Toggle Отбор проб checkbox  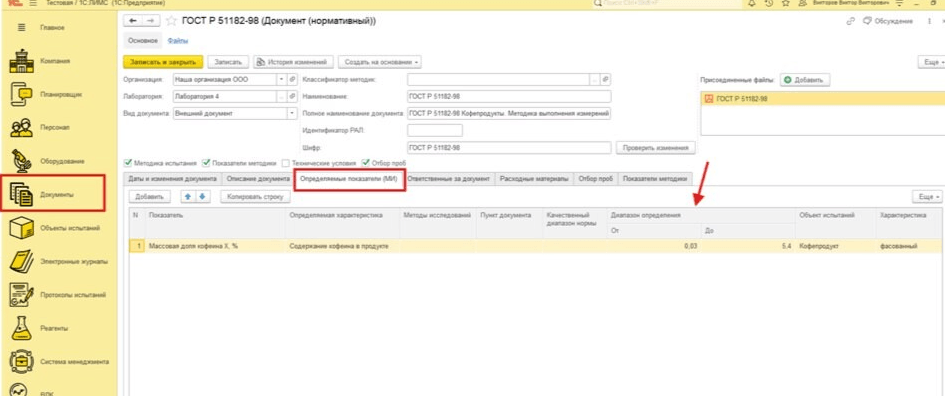(x=365, y=163)
